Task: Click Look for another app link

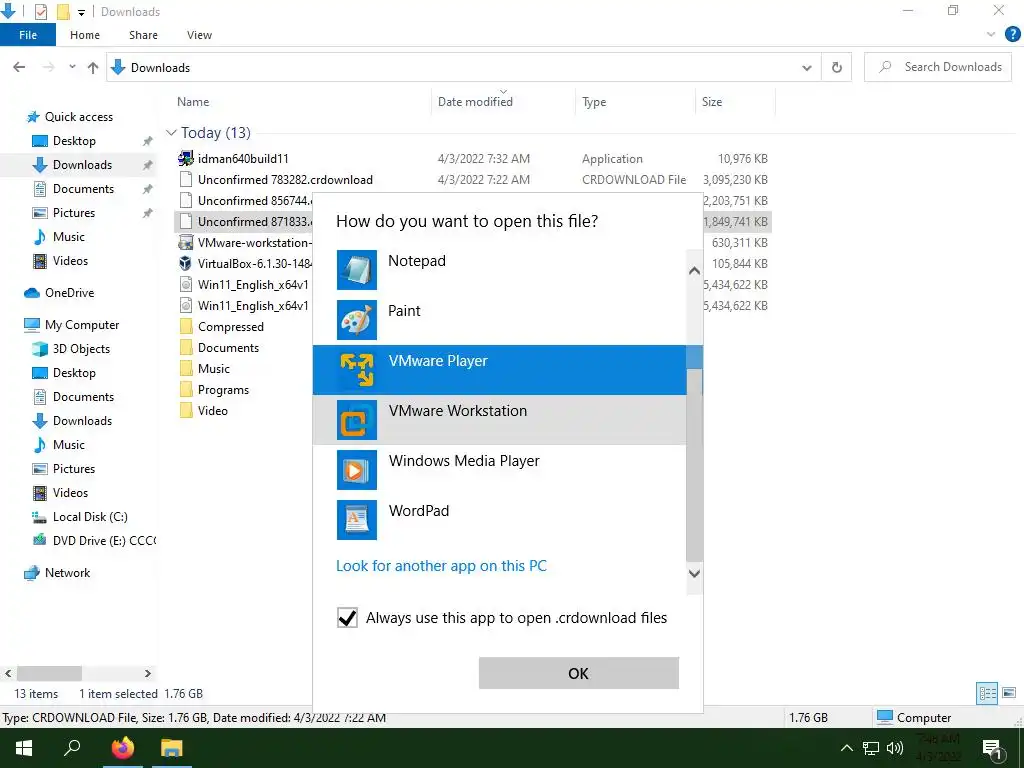Action: coord(441,566)
